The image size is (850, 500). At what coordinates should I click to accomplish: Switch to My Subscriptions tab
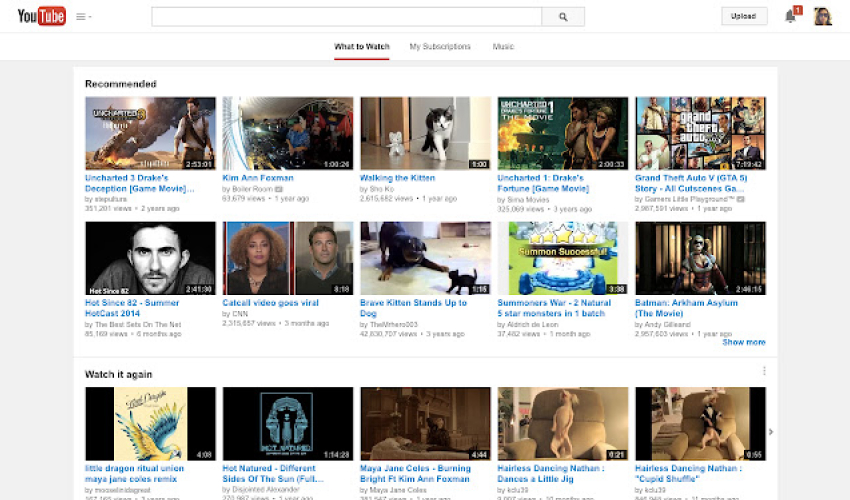pyautogui.click(x=440, y=47)
